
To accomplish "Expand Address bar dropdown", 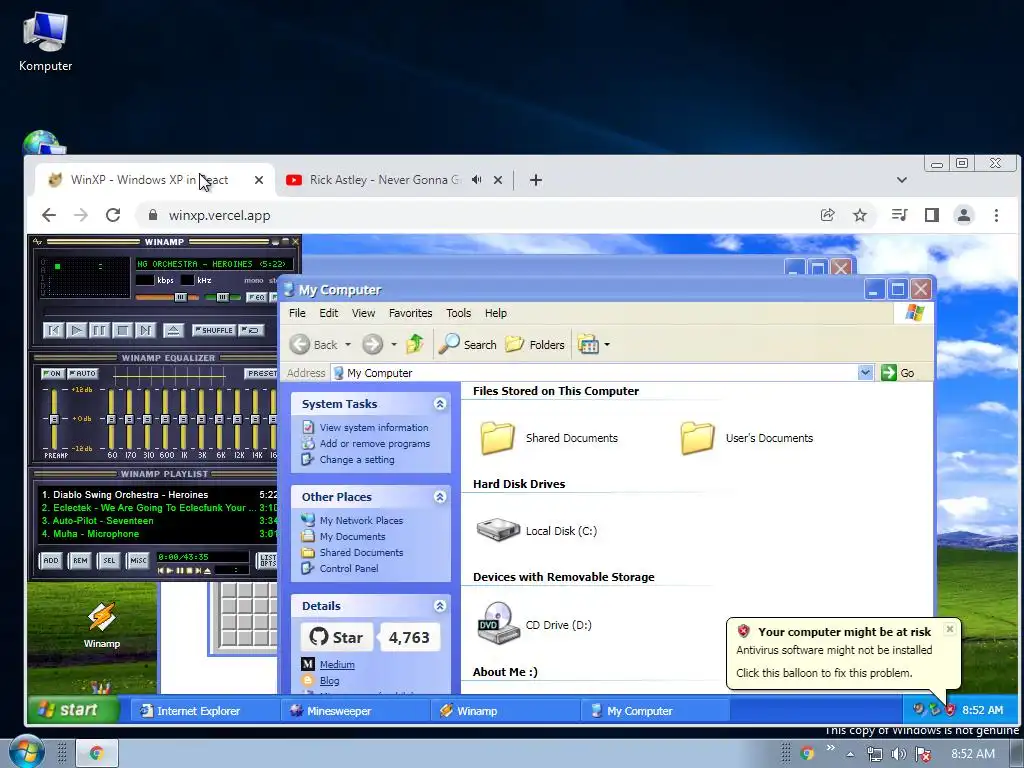I will tap(865, 373).
